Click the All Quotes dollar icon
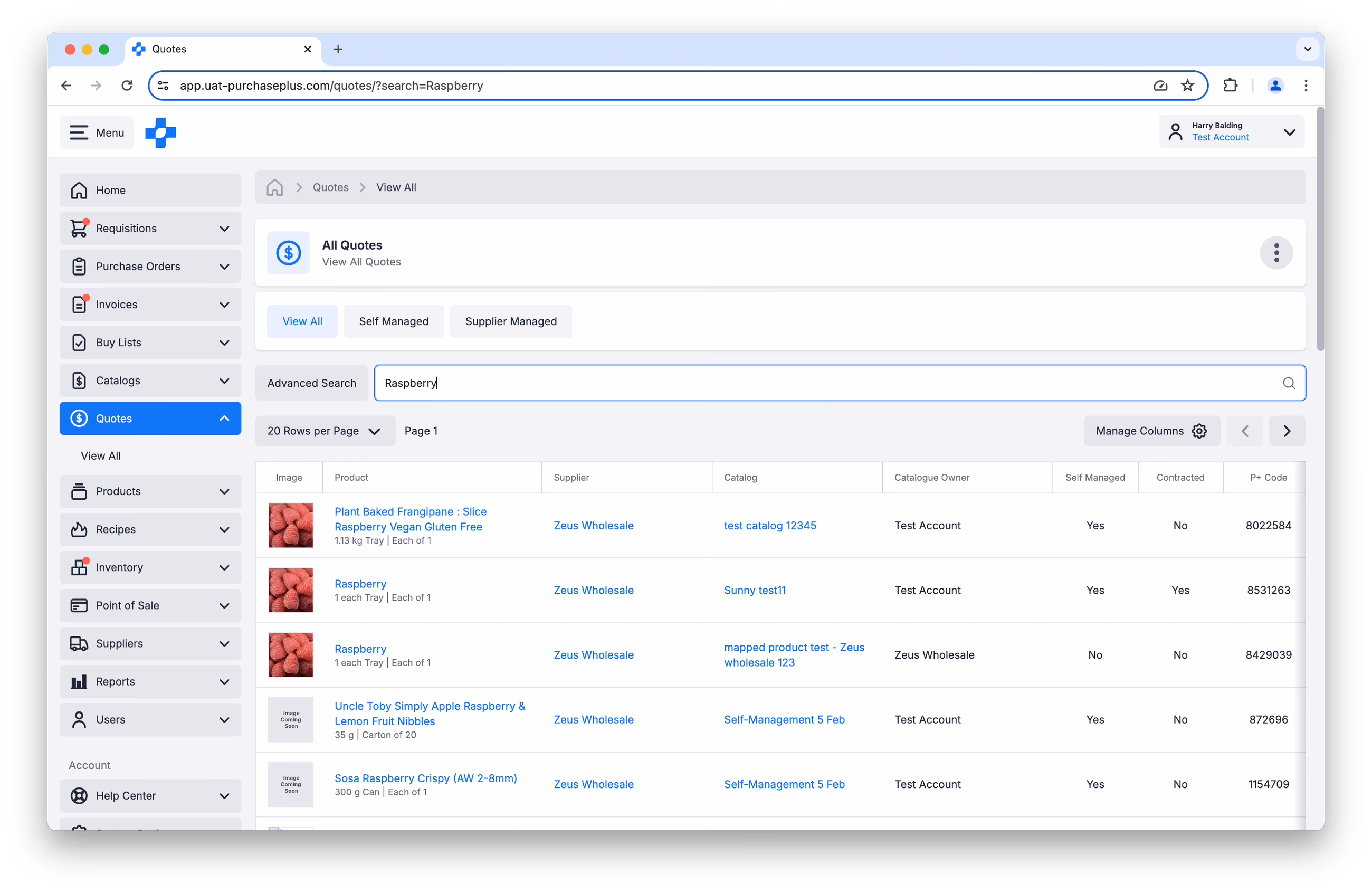 tap(288, 252)
